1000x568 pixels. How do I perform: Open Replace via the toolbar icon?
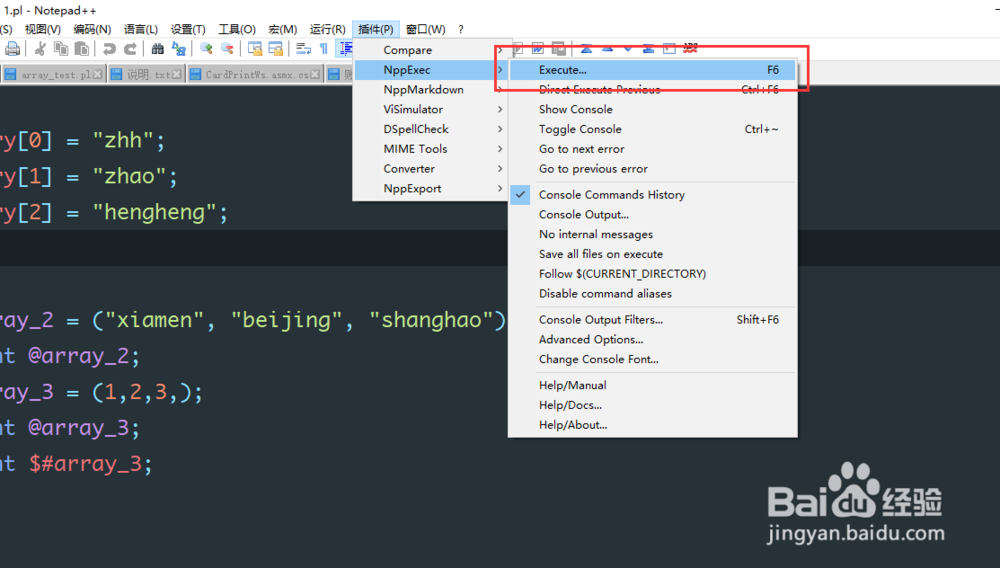pos(179,48)
